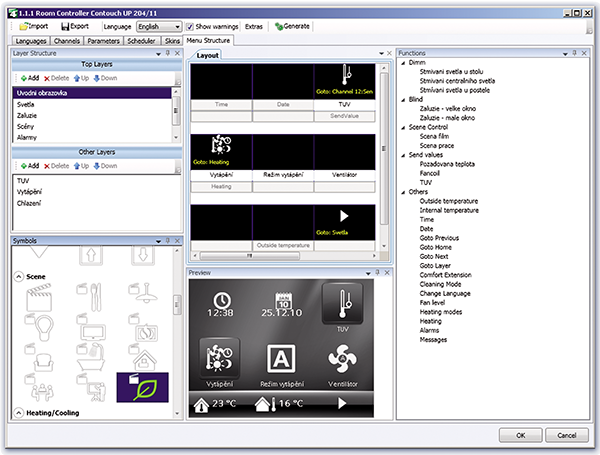Switch to the Languages tab
600x455 pixels.
click(x=31, y=41)
